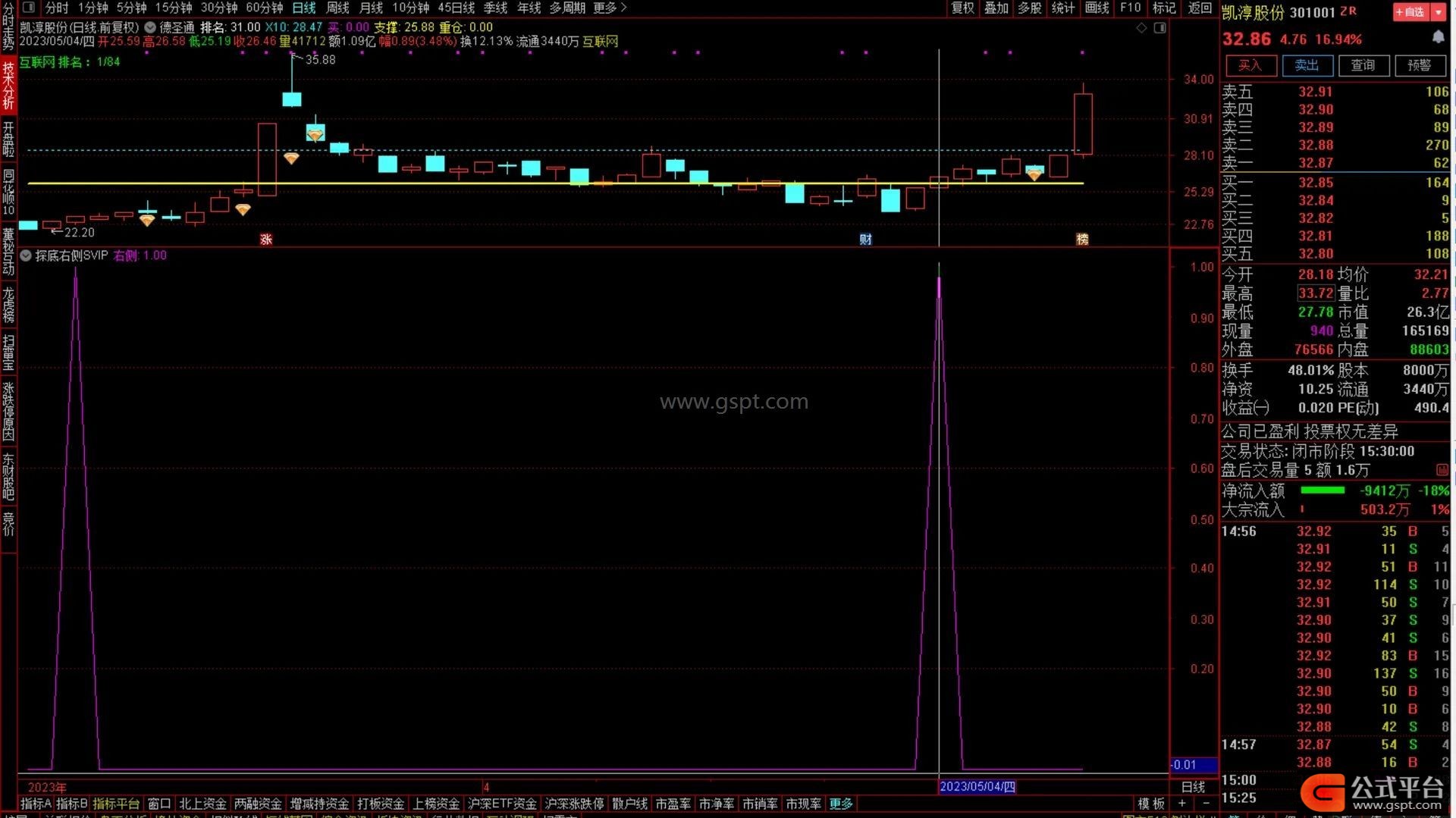Screen dimensions: 1456x818
Task: Click the 卖一 price 32.87
Action: 1315,163
